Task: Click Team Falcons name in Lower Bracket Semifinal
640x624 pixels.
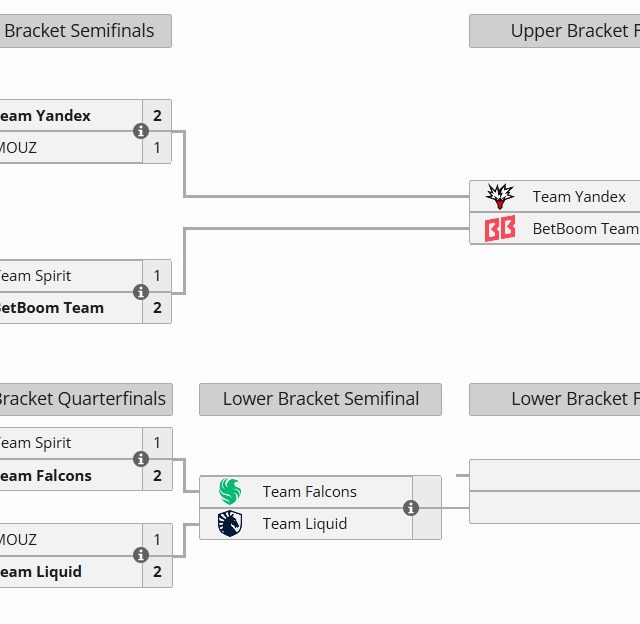Action: coord(309,492)
